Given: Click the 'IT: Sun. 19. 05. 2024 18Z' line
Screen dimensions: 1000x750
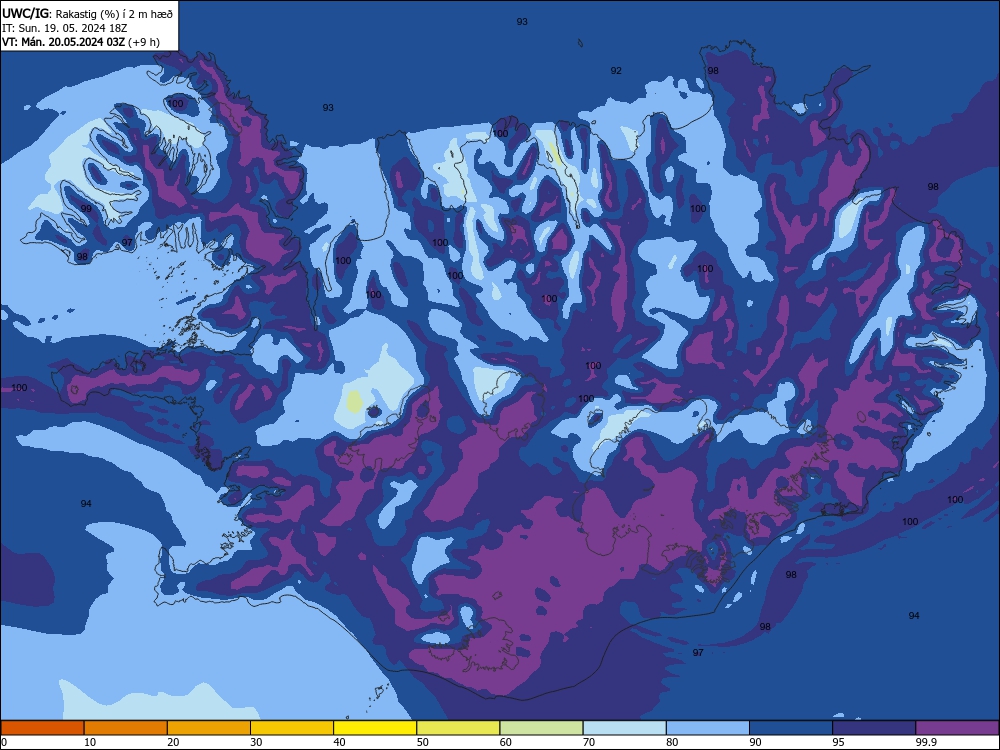Looking at the screenshot, I should (x=64, y=29).
